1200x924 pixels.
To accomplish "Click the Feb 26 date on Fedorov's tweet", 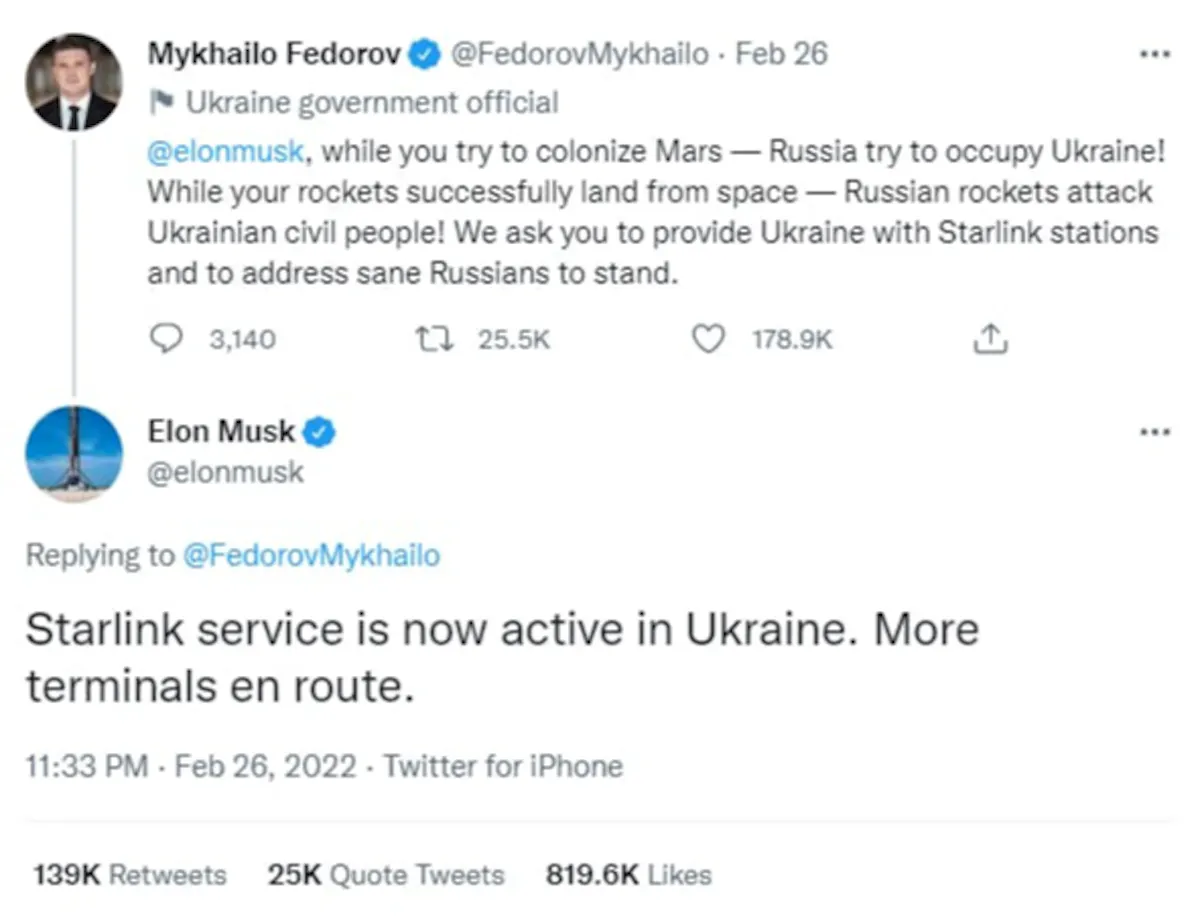I will (781, 54).
